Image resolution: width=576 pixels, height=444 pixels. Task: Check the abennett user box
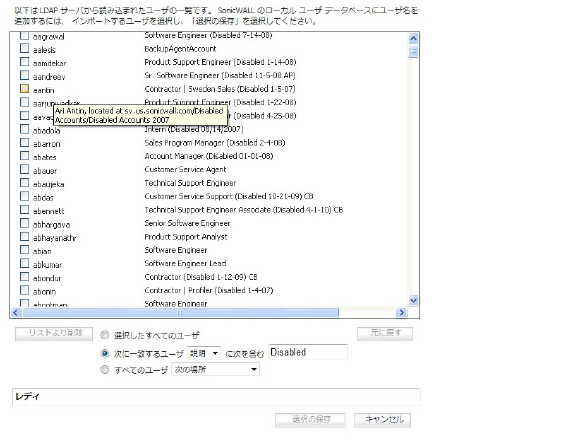coord(24,210)
